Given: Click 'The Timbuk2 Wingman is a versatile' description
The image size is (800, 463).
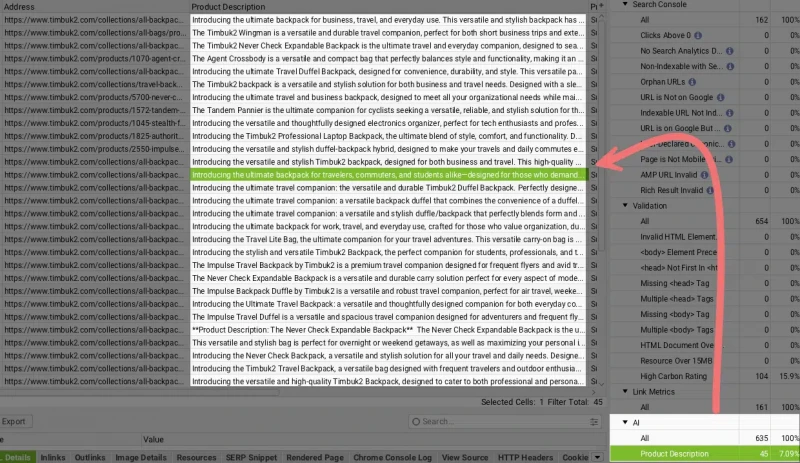Looking at the screenshot, I should point(388,33).
